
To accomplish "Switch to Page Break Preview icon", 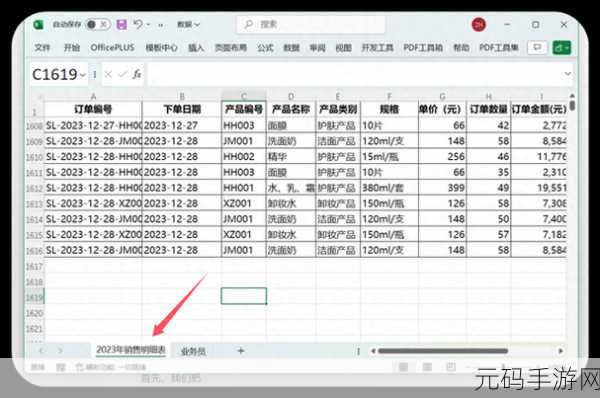I will click(x=451, y=367).
